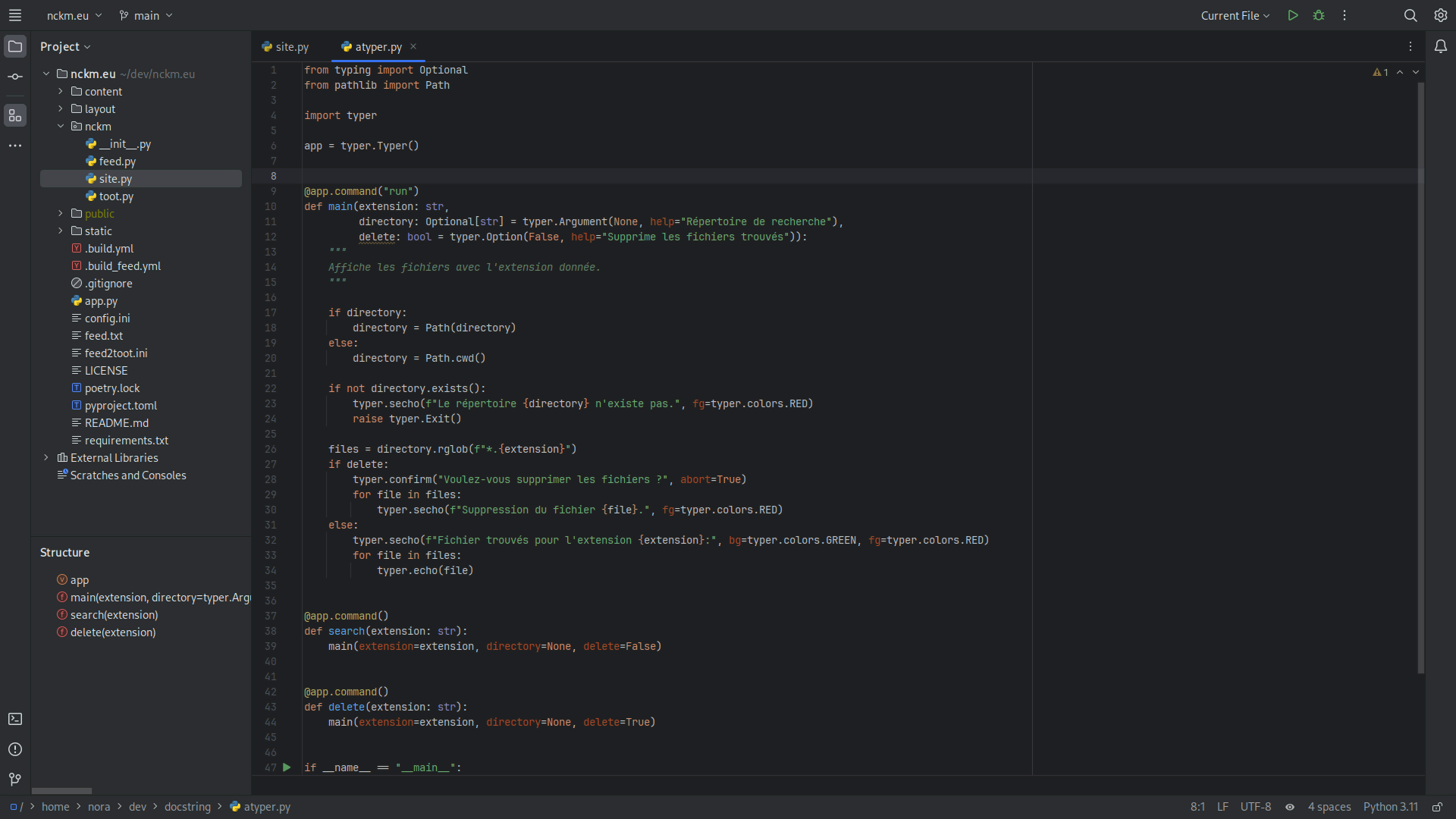Viewport: 1456px width, 819px height.
Task: Open the notifications bell
Action: coord(1441,46)
